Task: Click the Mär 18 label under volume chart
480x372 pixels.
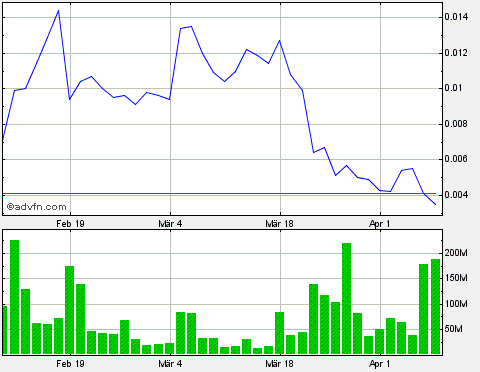Action: pos(280,363)
